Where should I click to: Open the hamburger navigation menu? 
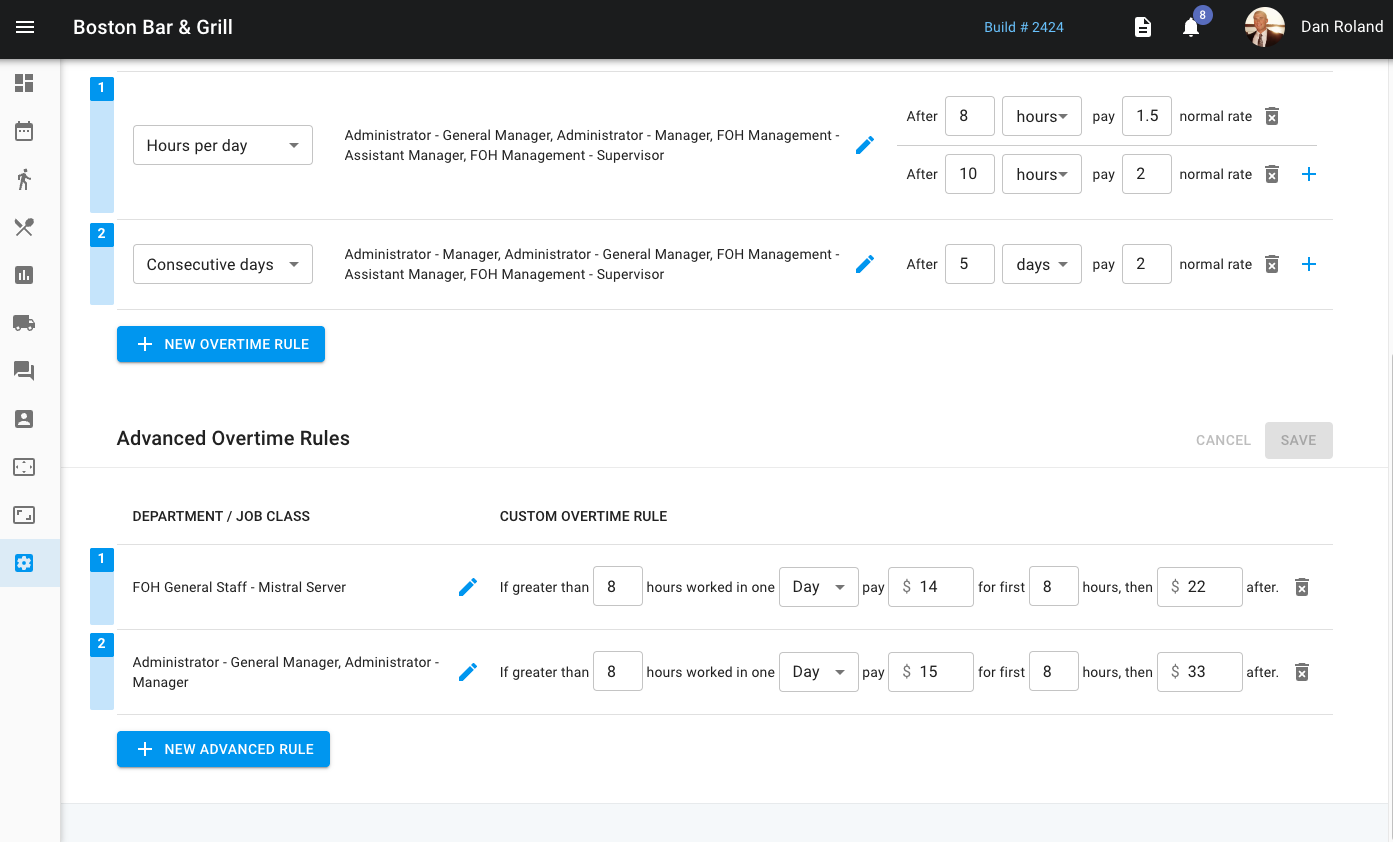pos(25,27)
